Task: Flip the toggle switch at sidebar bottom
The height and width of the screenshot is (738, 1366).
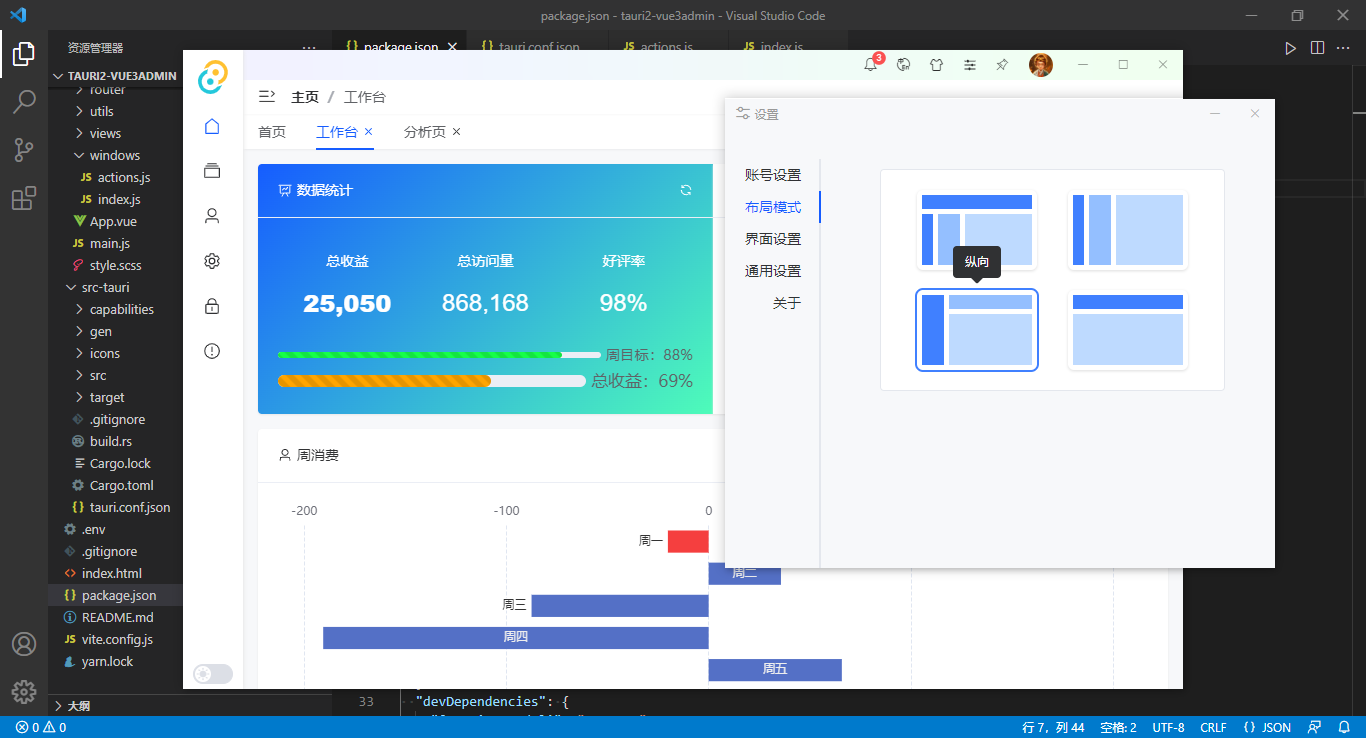Action: (212, 674)
